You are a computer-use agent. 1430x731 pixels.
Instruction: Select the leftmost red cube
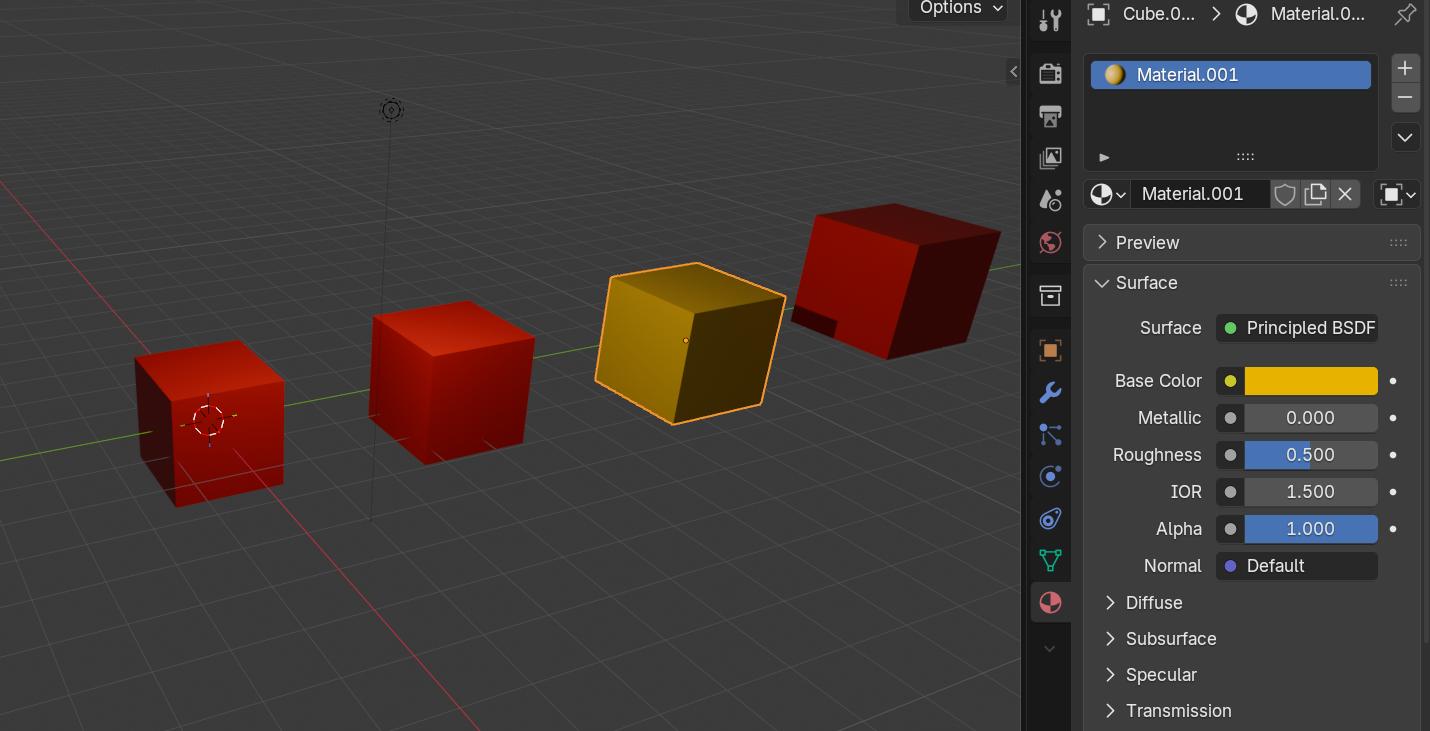click(x=210, y=423)
